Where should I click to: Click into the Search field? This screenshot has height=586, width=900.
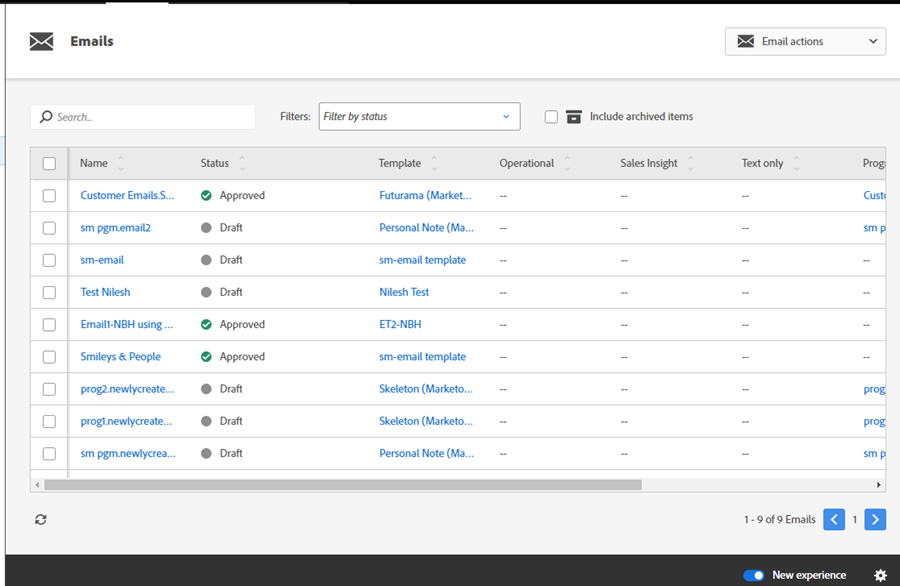point(143,117)
